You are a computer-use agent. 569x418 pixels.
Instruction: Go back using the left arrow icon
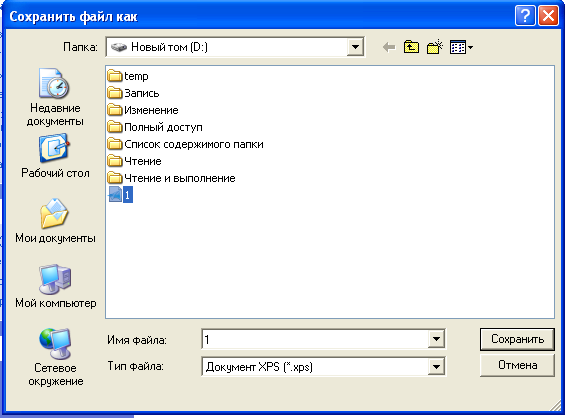tap(389, 47)
